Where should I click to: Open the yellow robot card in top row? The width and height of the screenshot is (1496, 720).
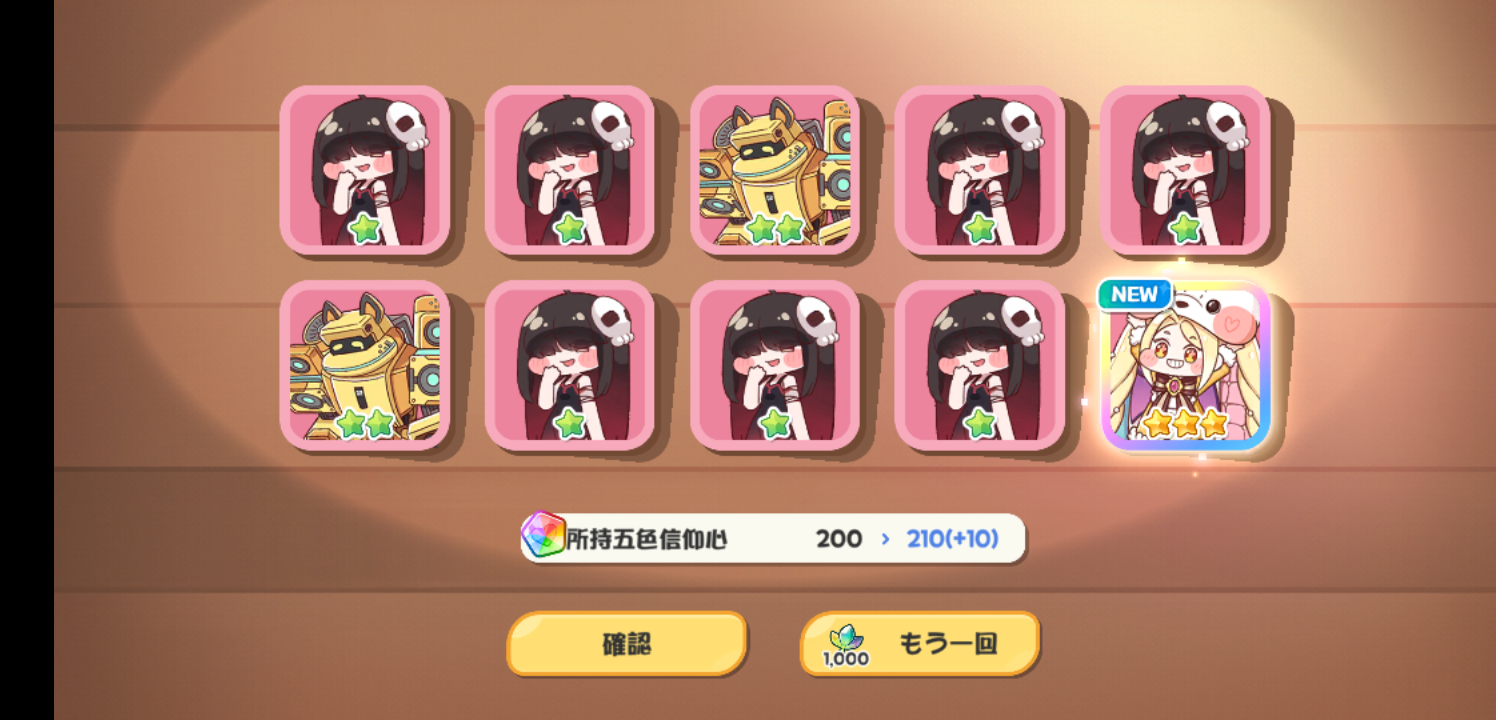click(775, 170)
